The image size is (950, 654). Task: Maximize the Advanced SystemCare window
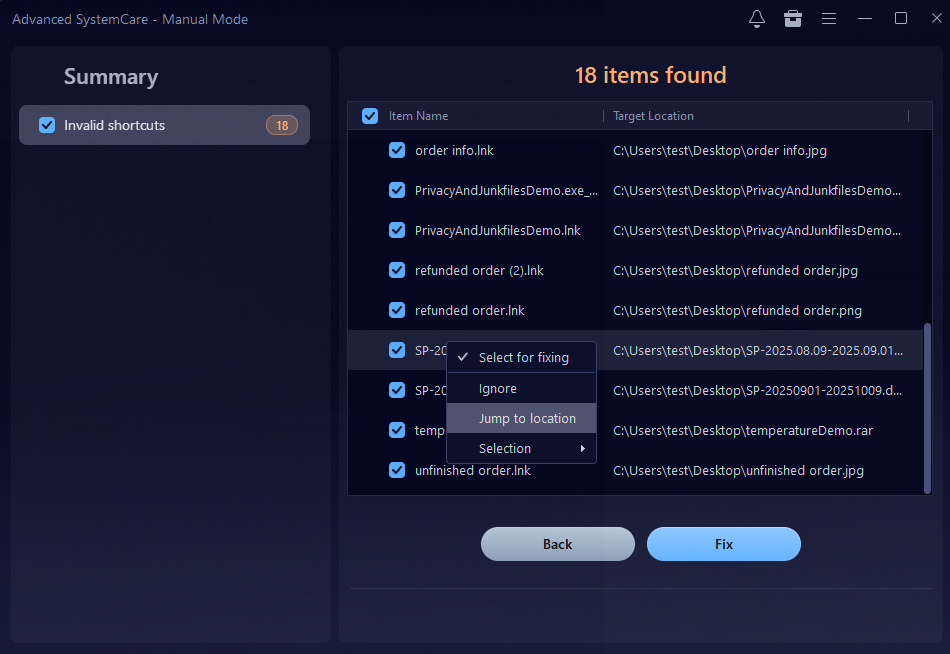(x=901, y=19)
